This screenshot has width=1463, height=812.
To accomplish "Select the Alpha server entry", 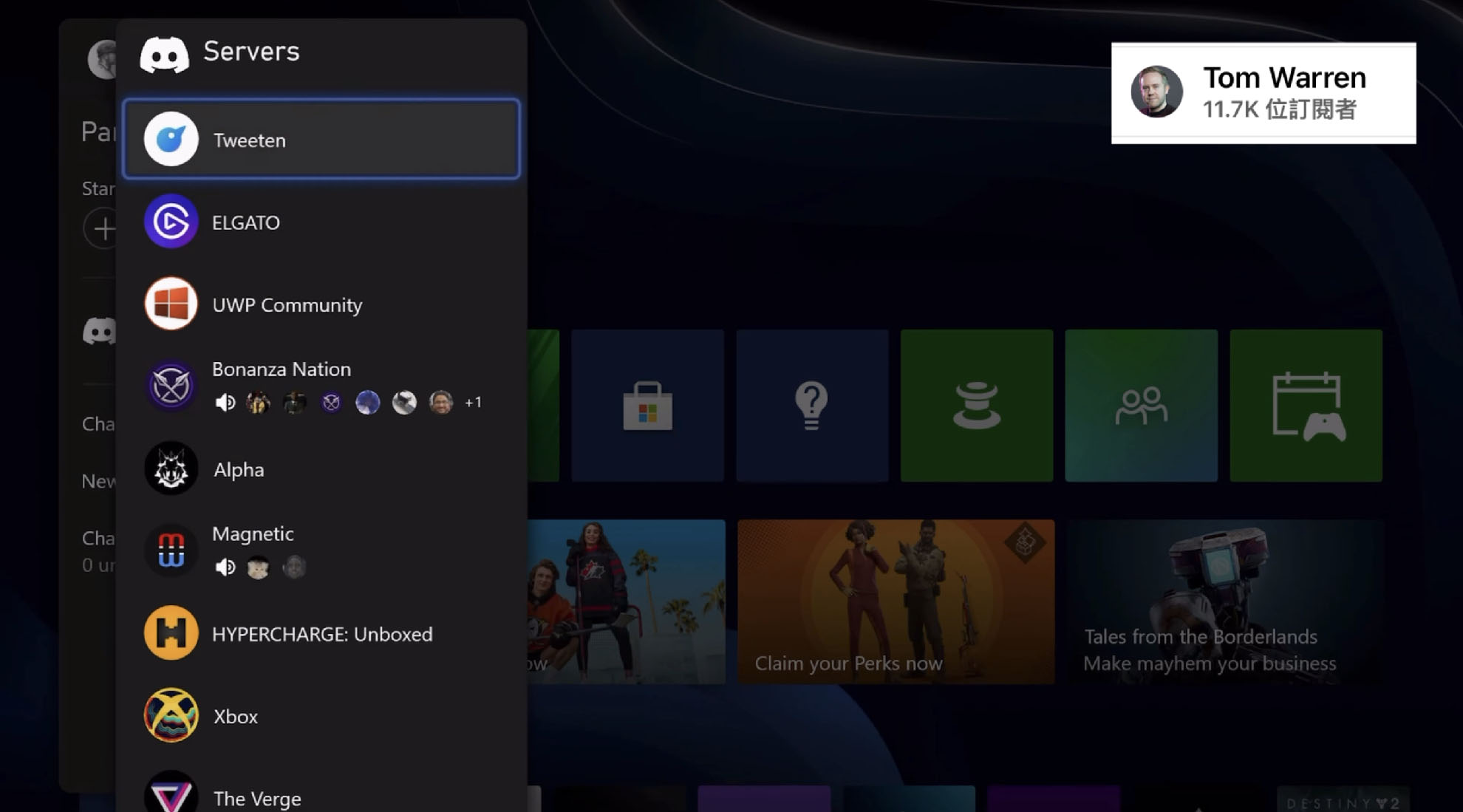I will click(x=321, y=468).
